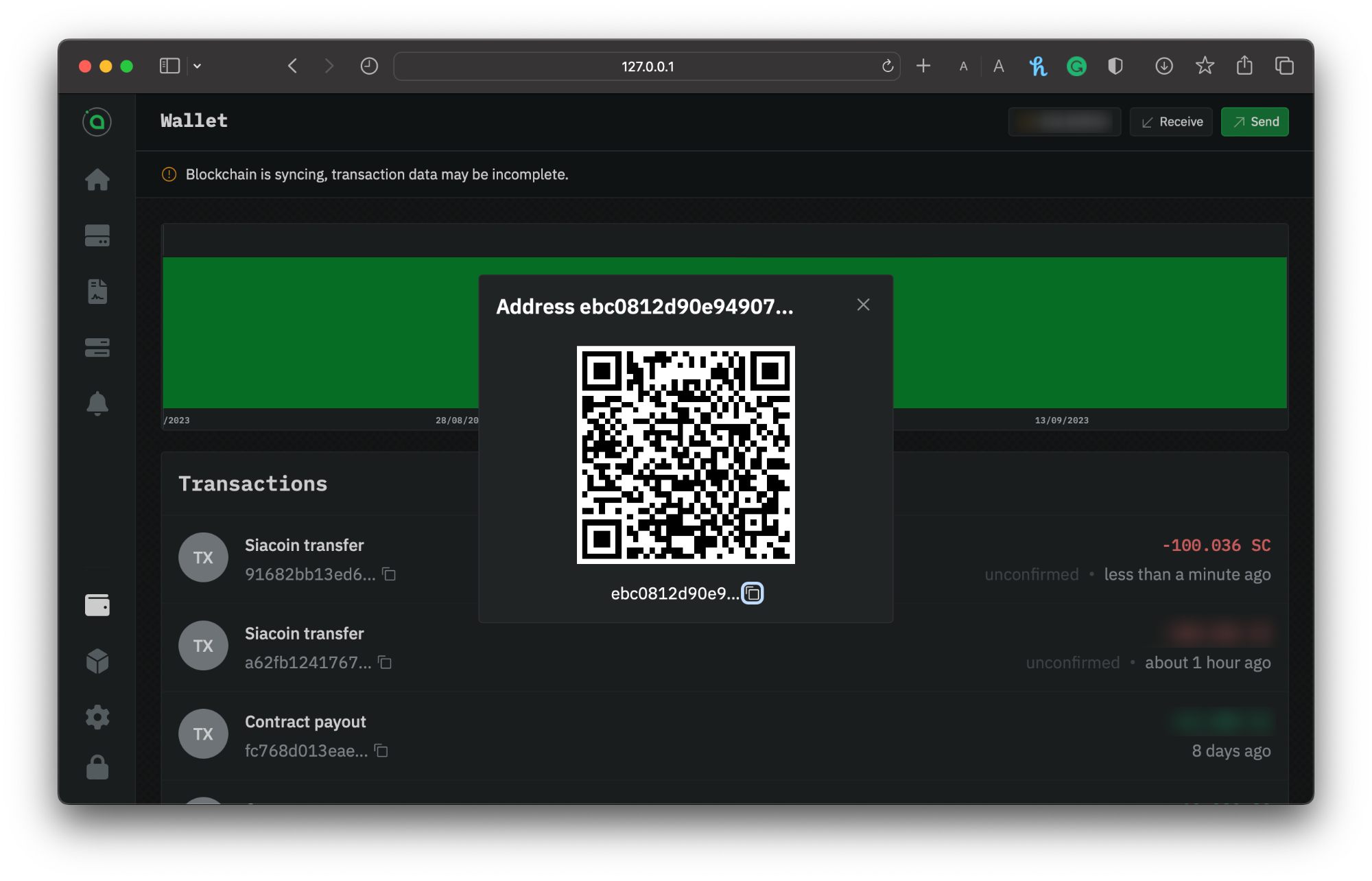1372x881 pixels.
Task: Expand the Safari sidebar dropdown chevron
Action: tap(197, 67)
